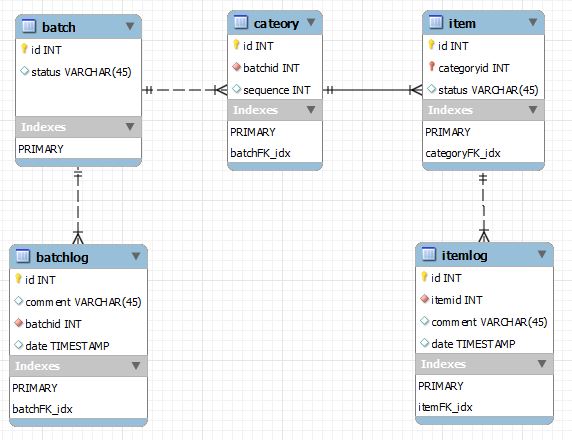Click red key icon beside categoryid in item
Screen dimensions: 572x440
click(x=432, y=67)
